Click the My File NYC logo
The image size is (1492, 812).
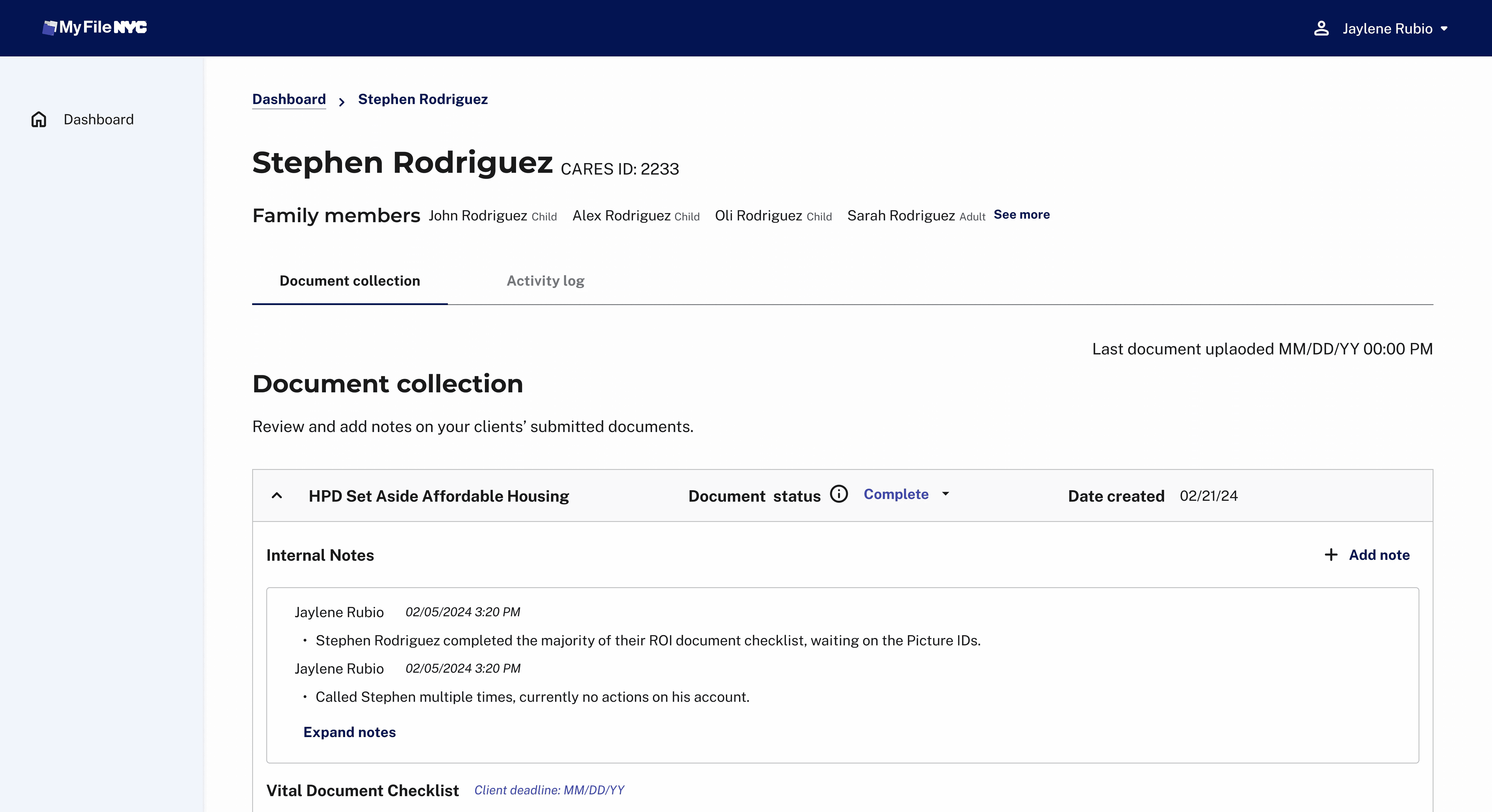(x=95, y=27)
